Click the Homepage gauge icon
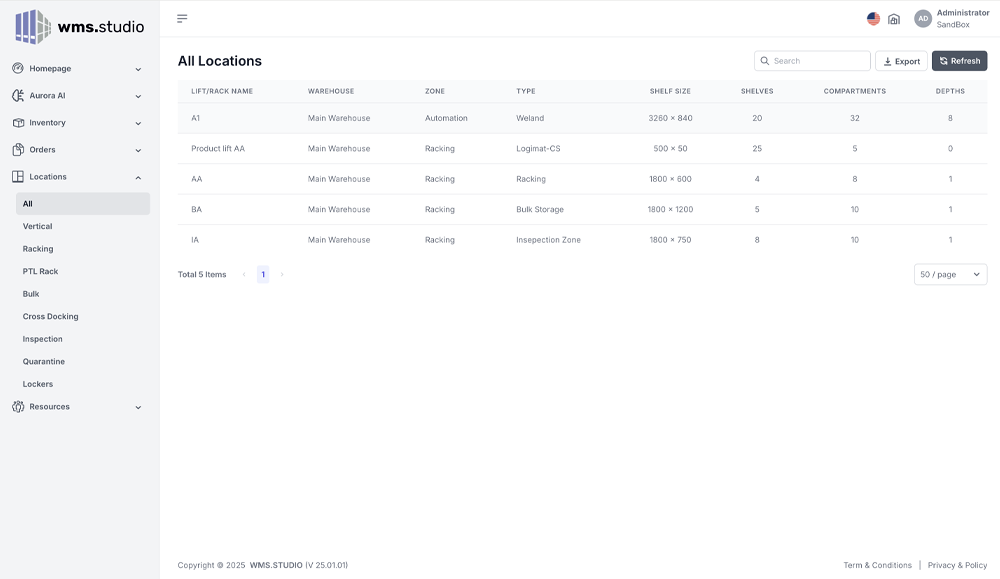Screen dimensions: 1000x579 pyautogui.click(x=18, y=69)
